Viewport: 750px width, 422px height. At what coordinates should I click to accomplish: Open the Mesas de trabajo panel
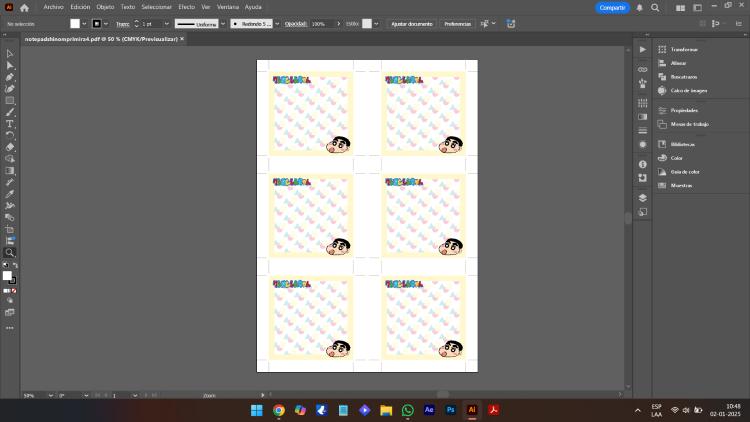tap(689, 124)
